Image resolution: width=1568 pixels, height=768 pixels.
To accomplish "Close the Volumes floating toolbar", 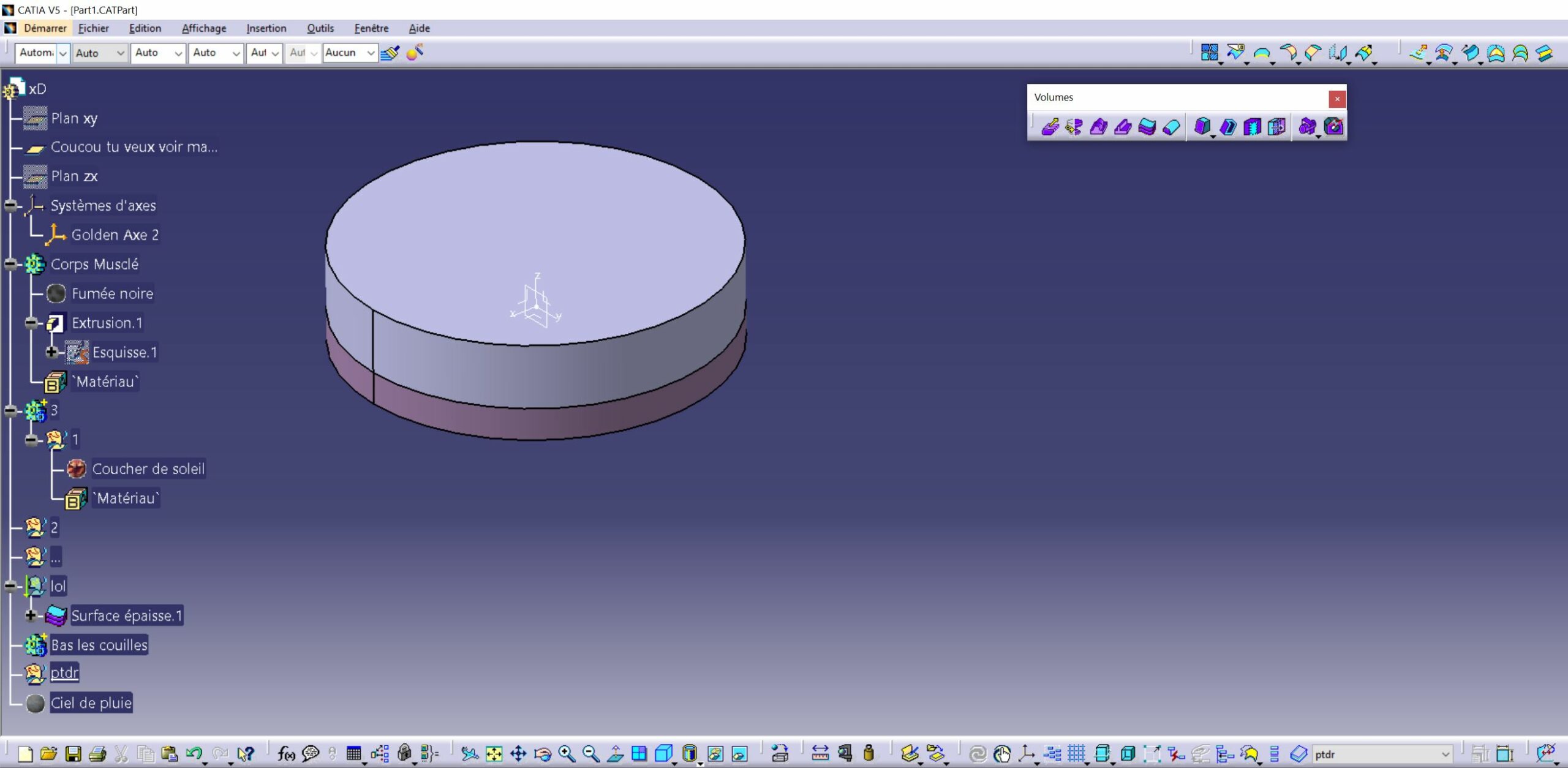I will coord(1337,99).
